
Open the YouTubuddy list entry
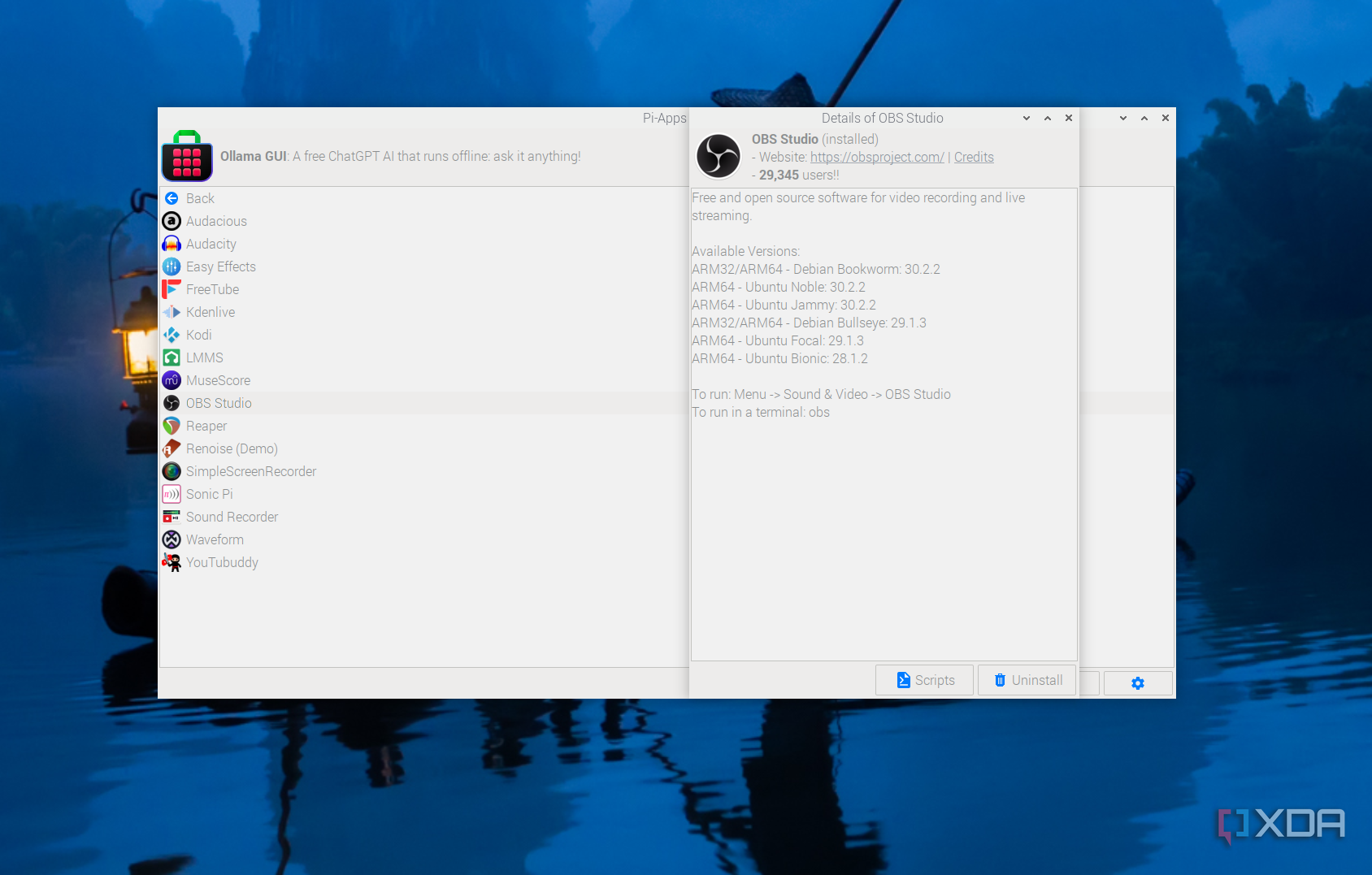(423, 562)
